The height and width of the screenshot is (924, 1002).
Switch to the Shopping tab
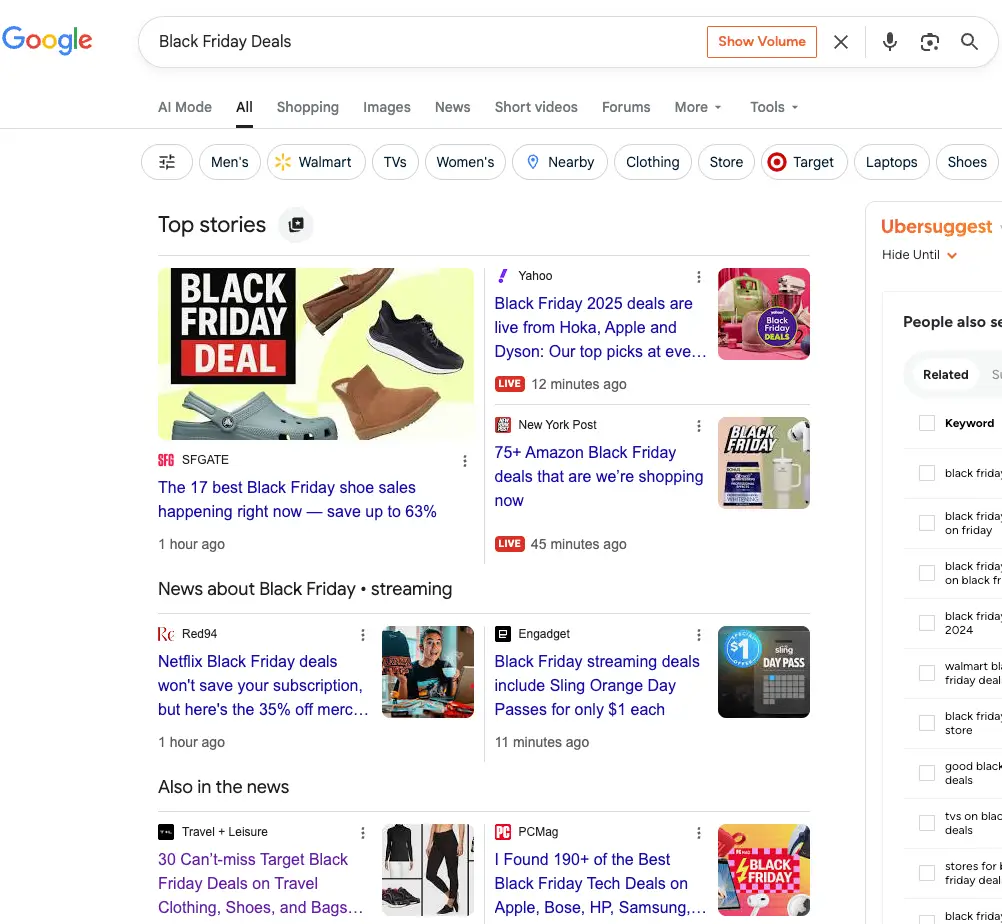click(x=307, y=107)
